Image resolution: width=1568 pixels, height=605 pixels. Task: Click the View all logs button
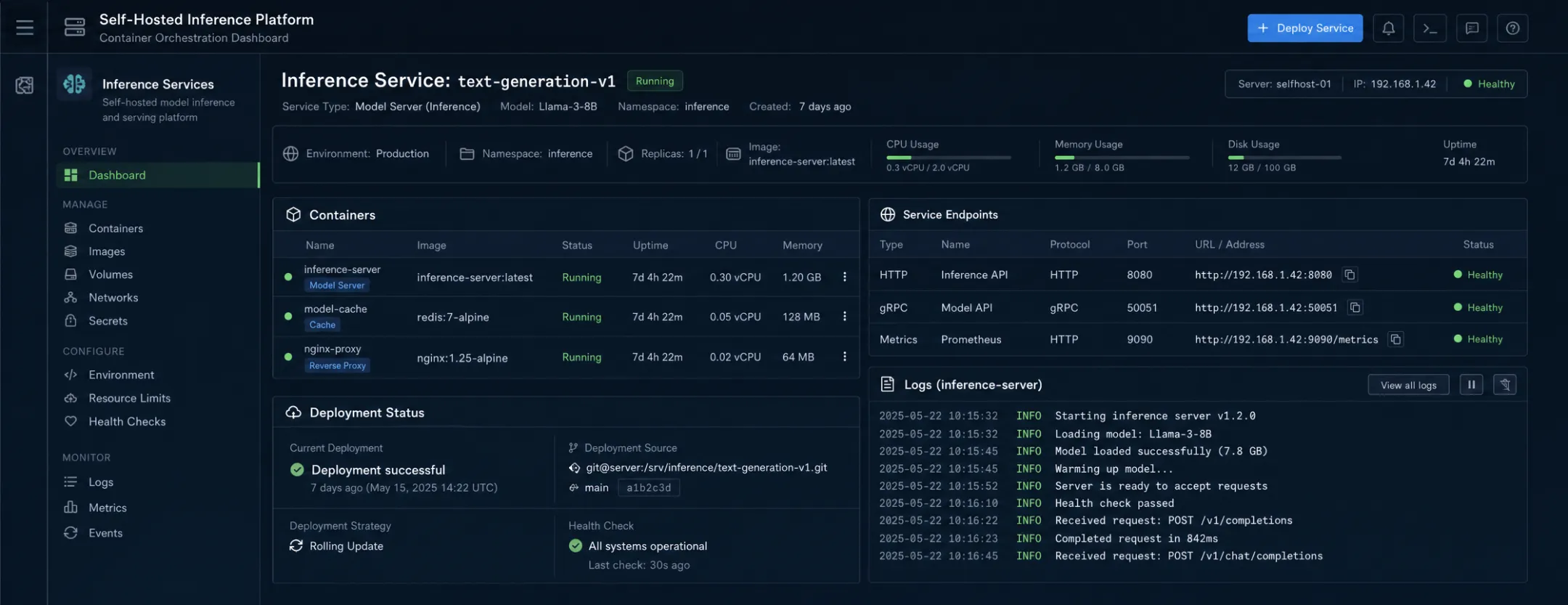[x=1408, y=385]
